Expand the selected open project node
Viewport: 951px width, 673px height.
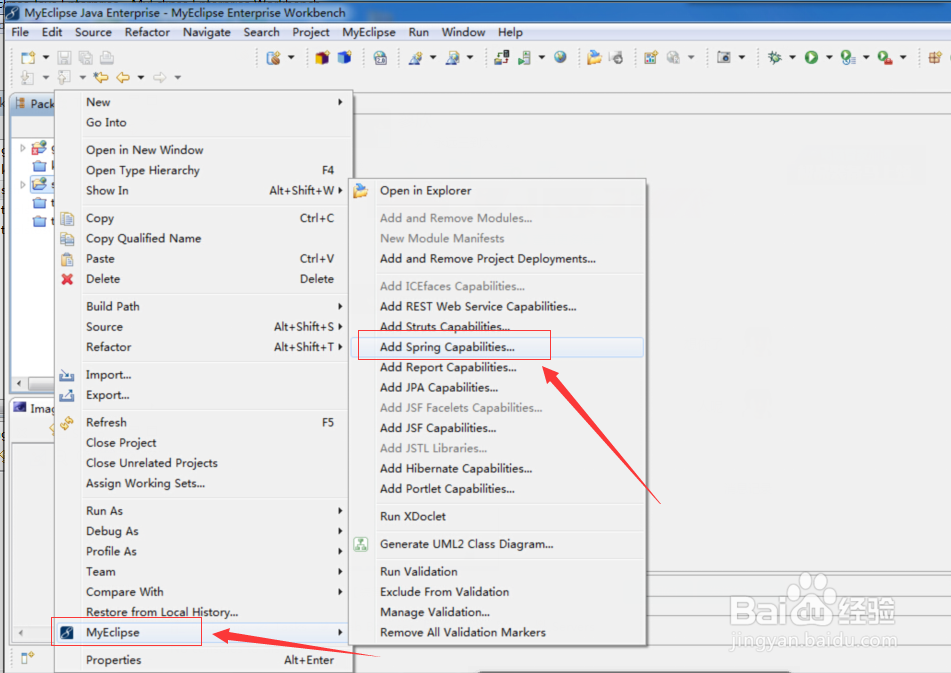[x=22, y=184]
